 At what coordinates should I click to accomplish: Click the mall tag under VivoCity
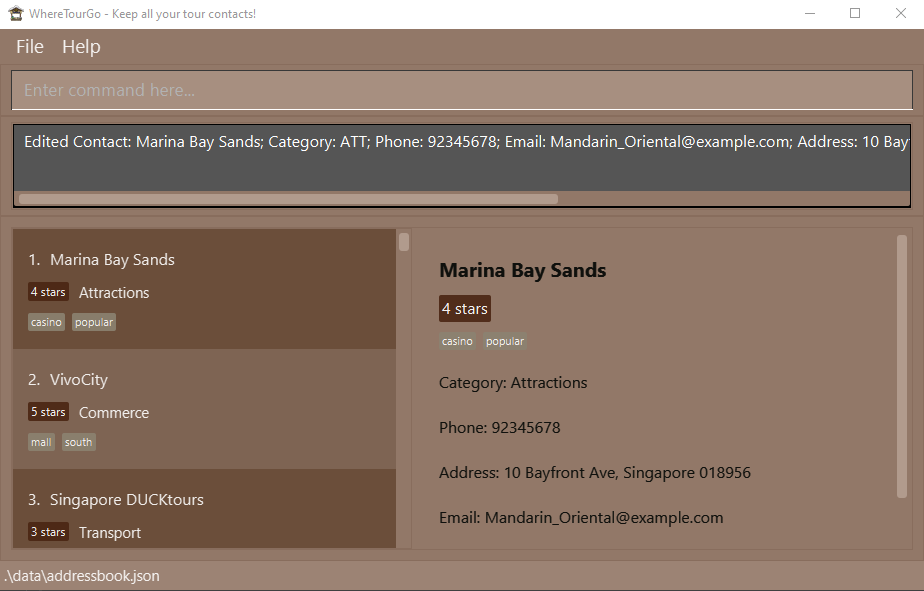[x=41, y=442]
